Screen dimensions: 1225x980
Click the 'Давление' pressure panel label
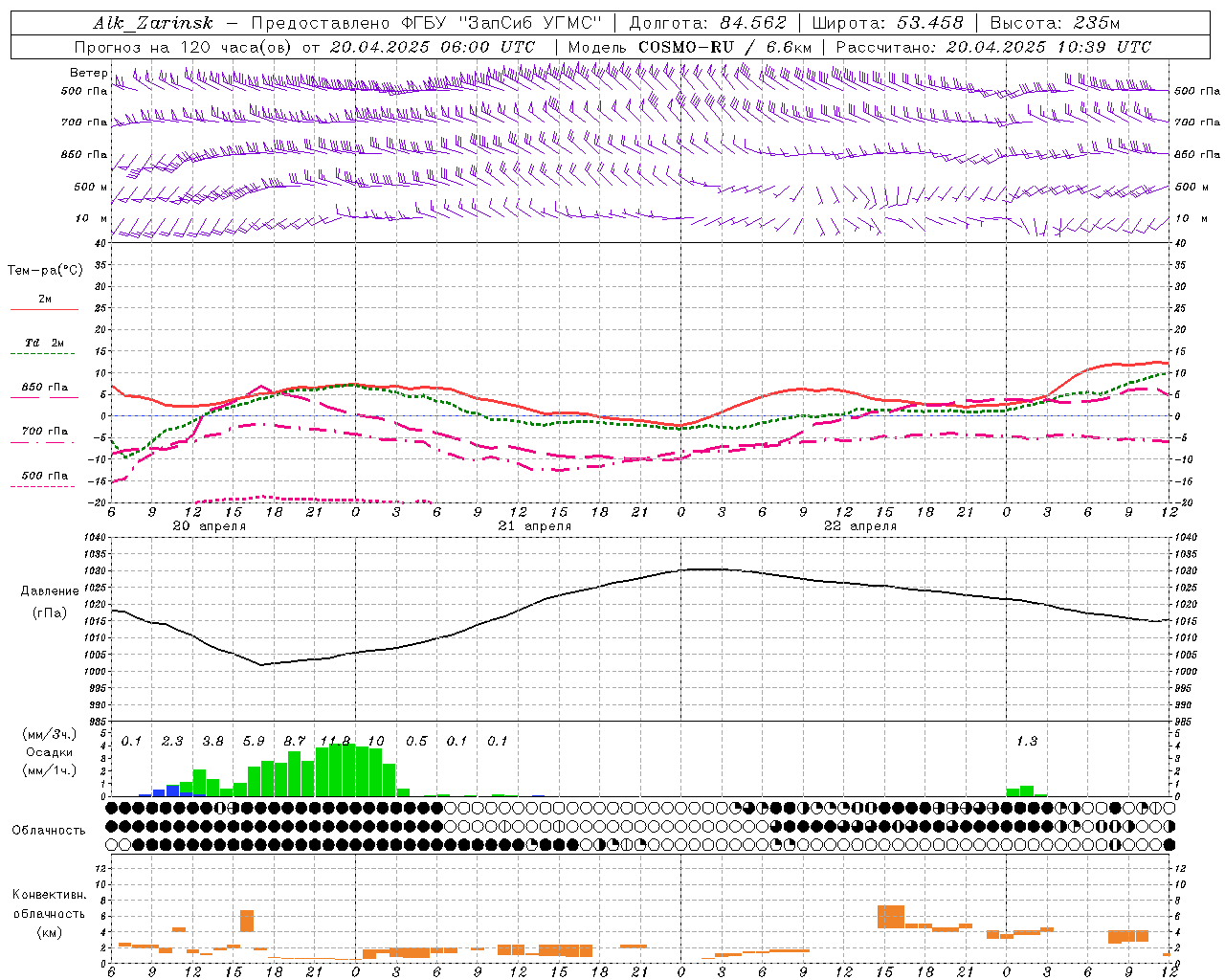pos(50,591)
